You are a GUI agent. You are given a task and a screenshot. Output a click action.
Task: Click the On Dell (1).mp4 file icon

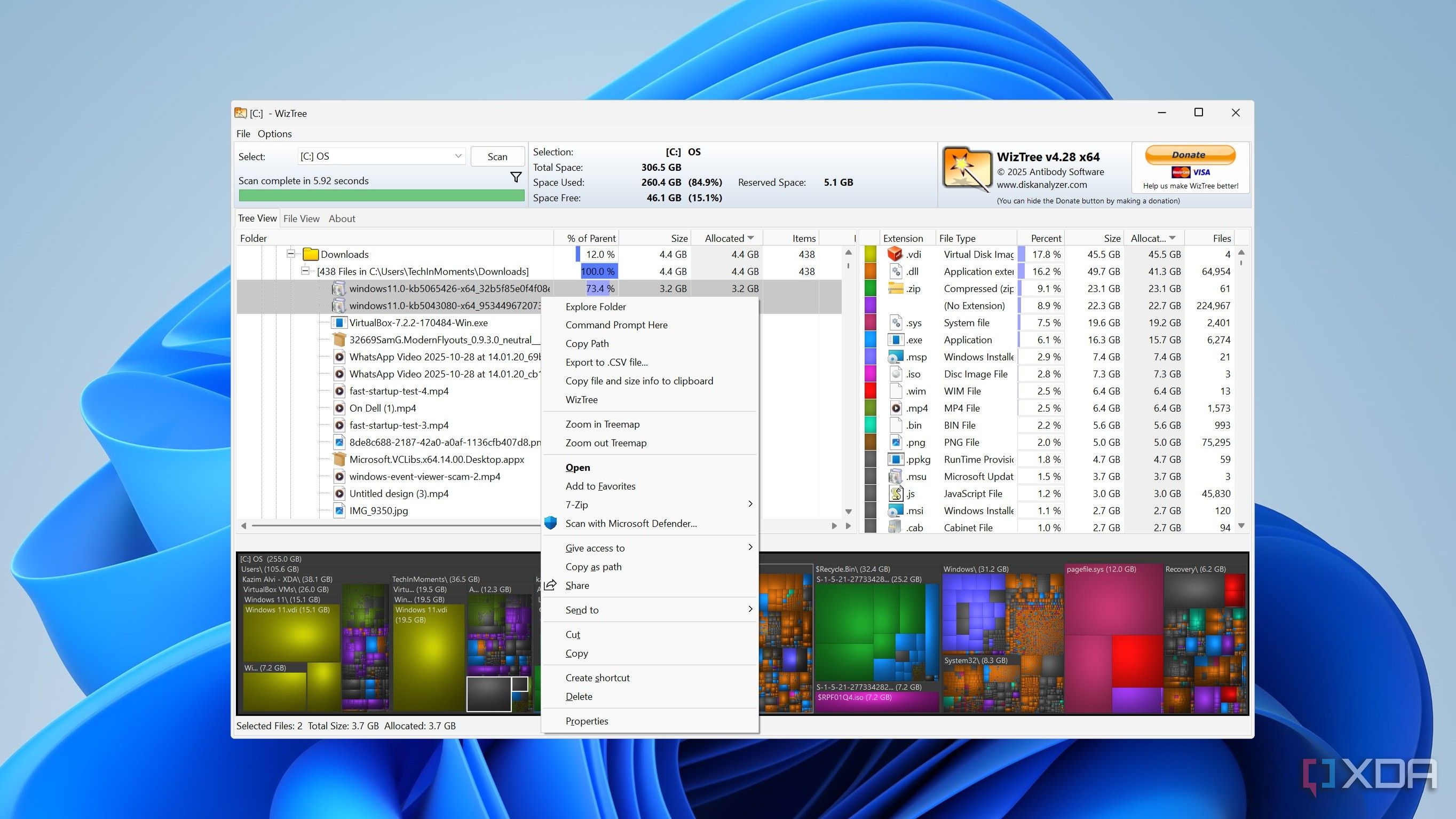point(338,408)
